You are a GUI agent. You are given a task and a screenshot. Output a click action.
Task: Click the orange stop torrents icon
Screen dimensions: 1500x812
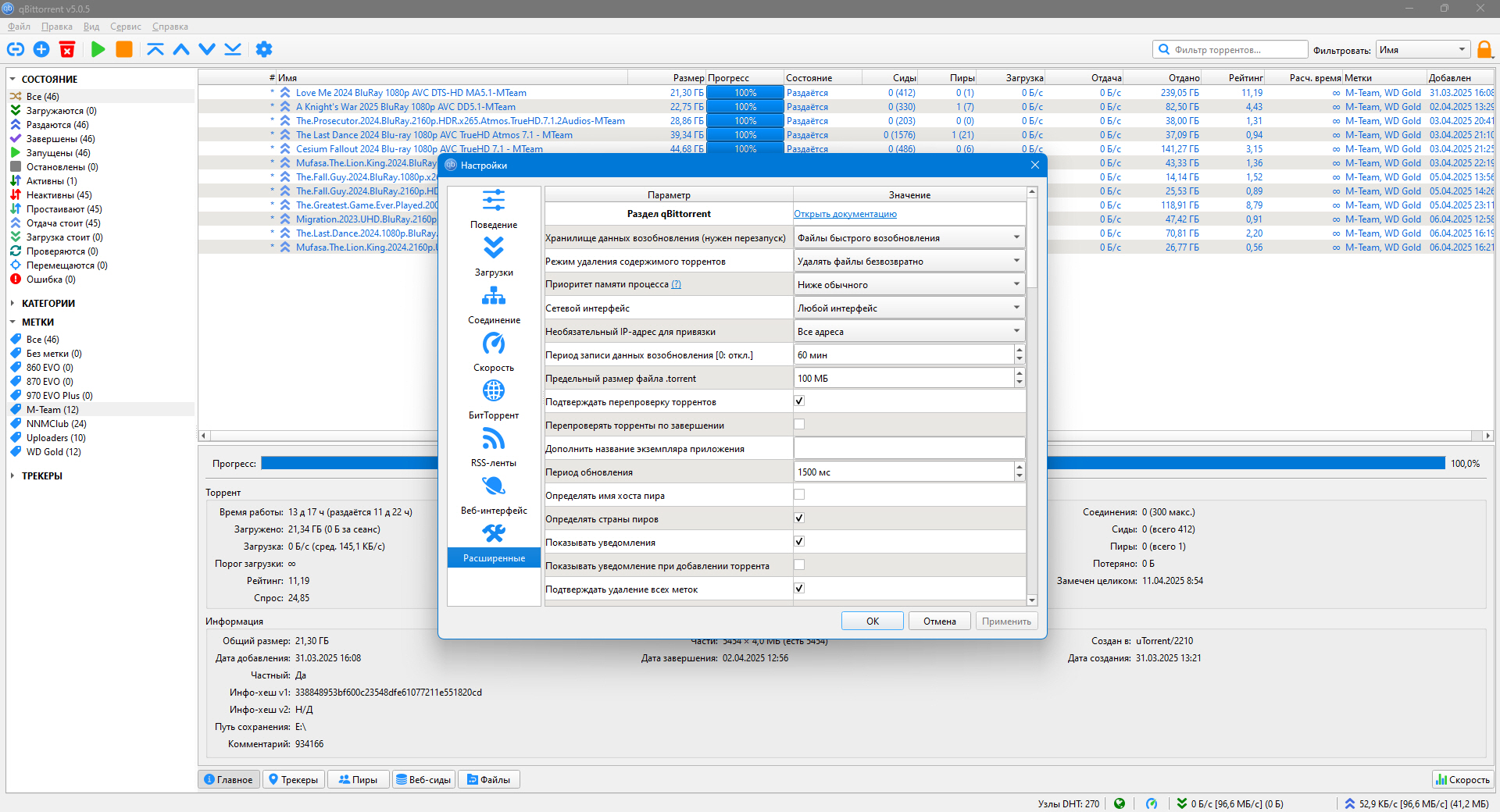tap(124, 49)
